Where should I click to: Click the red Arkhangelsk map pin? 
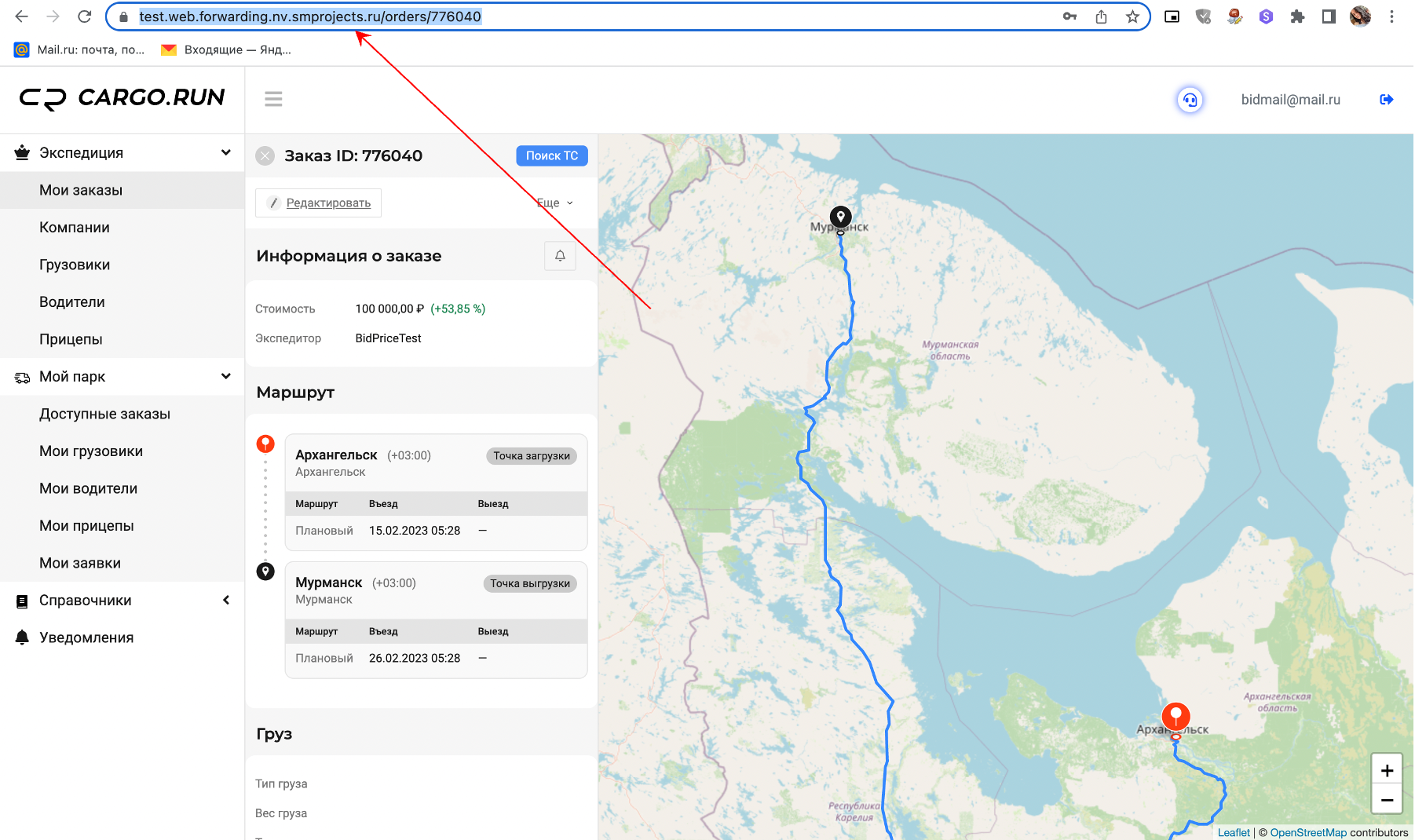tap(1176, 718)
